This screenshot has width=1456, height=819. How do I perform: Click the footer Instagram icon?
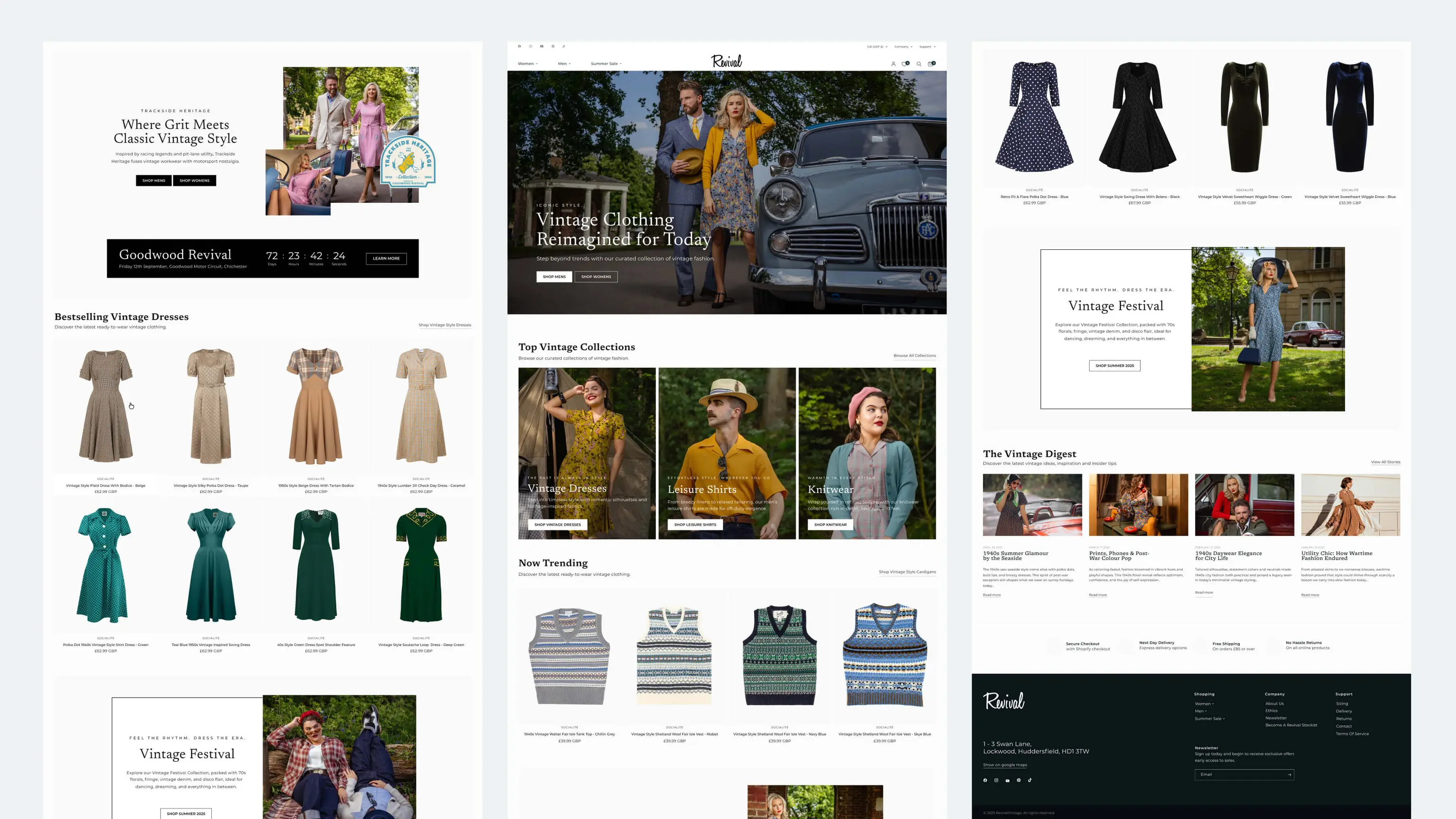coord(996,780)
